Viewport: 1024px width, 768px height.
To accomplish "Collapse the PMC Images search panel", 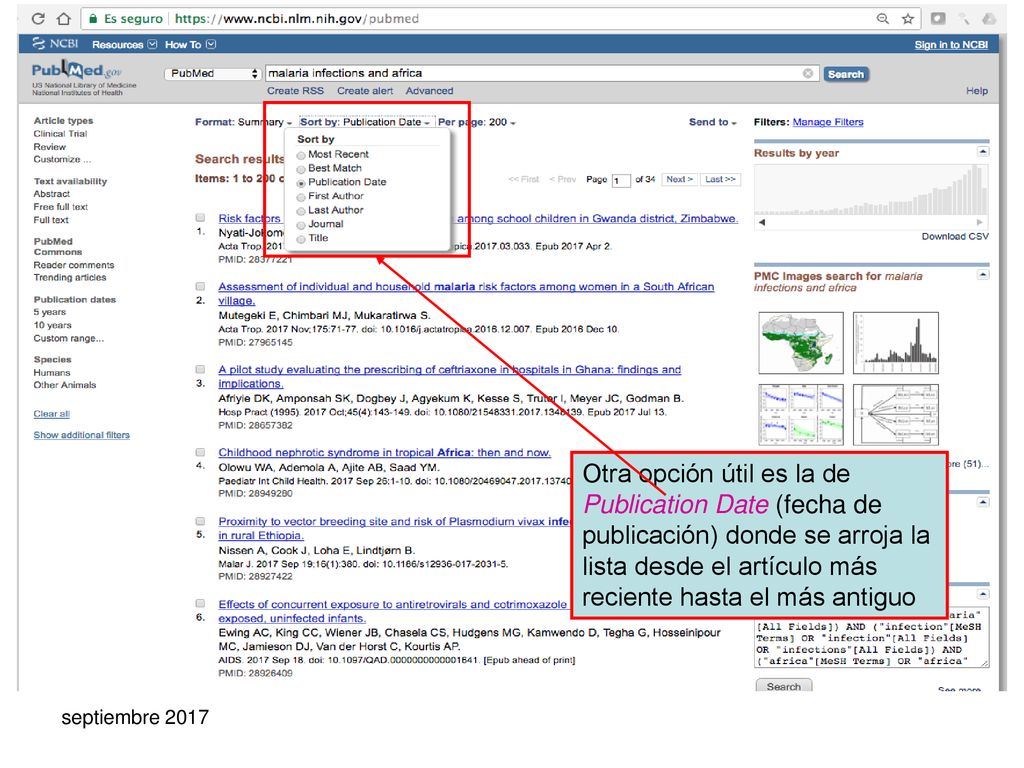I will click(x=983, y=275).
